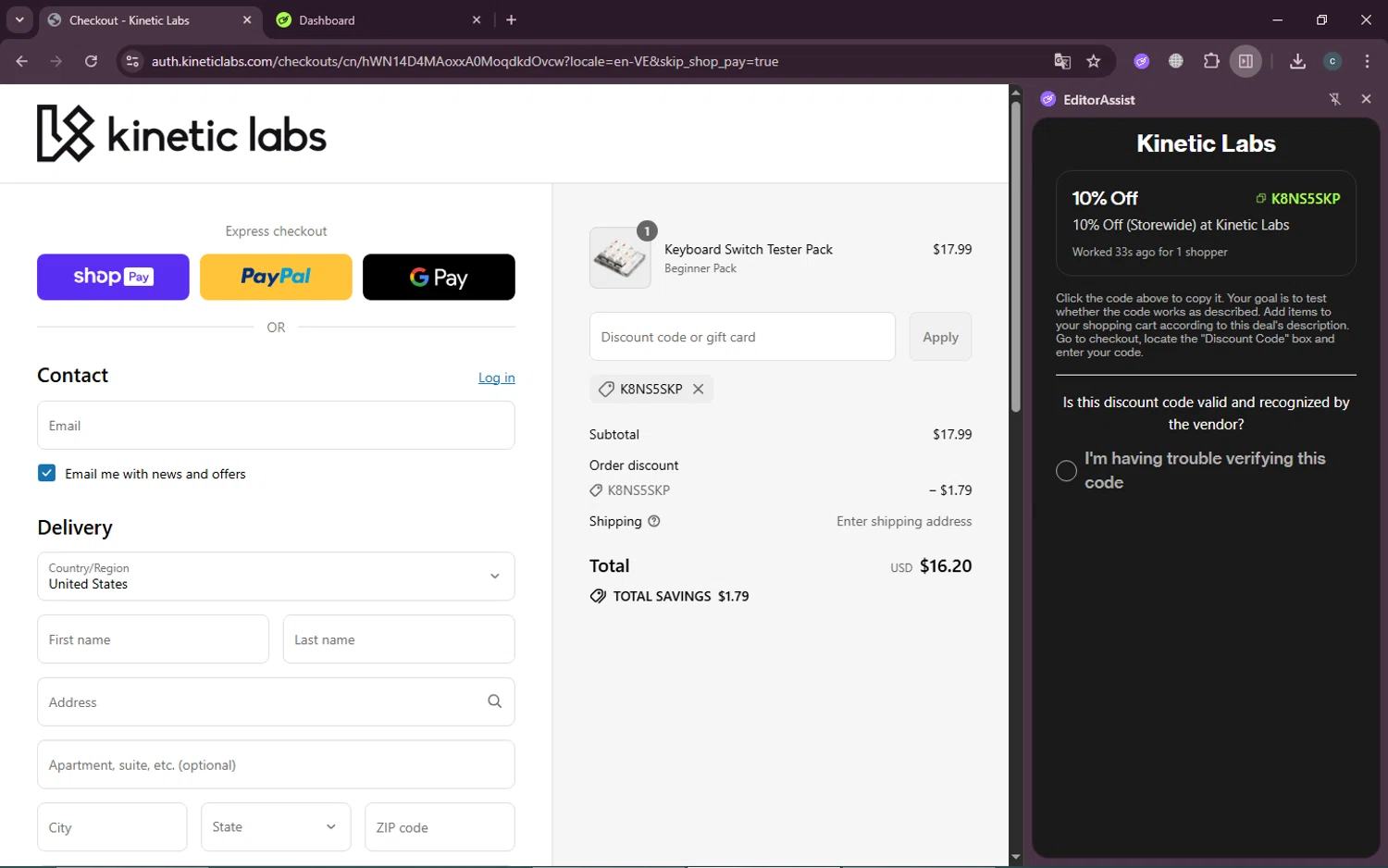Viewport: 1388px width, 868px height.
Task: Click the Enter shipping address text
Action: click(904, 521)
